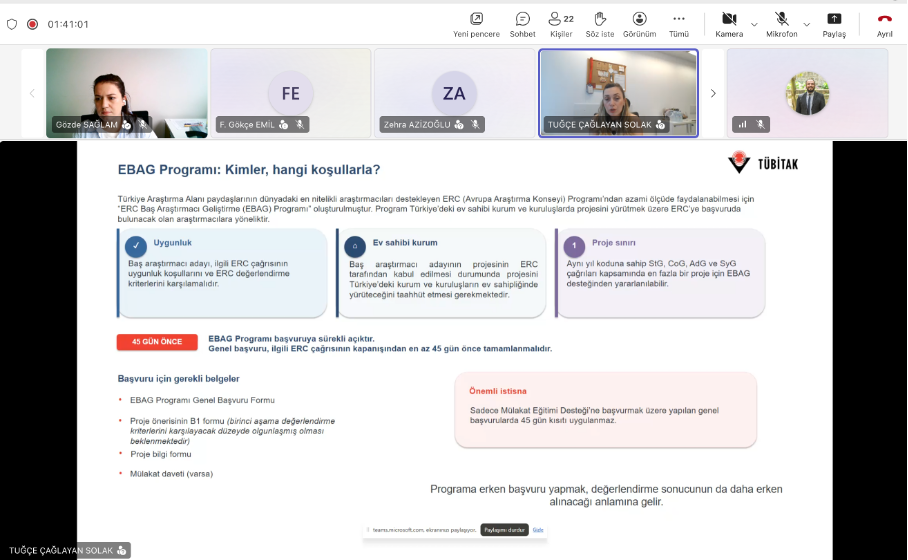
Task: Raise hand with Söz iste
Action: coord(600,25)
